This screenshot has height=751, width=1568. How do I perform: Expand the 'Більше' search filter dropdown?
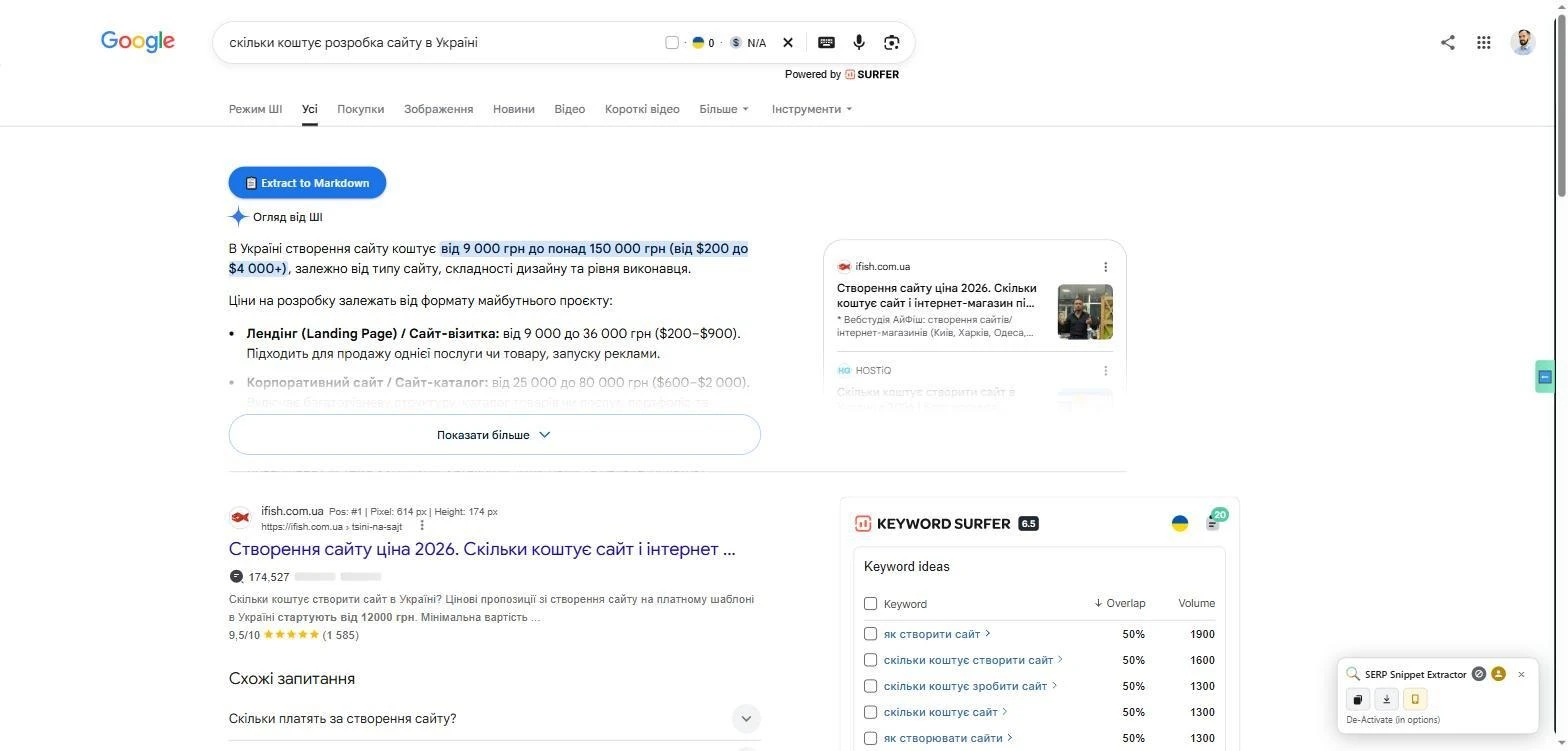(724, 109)
